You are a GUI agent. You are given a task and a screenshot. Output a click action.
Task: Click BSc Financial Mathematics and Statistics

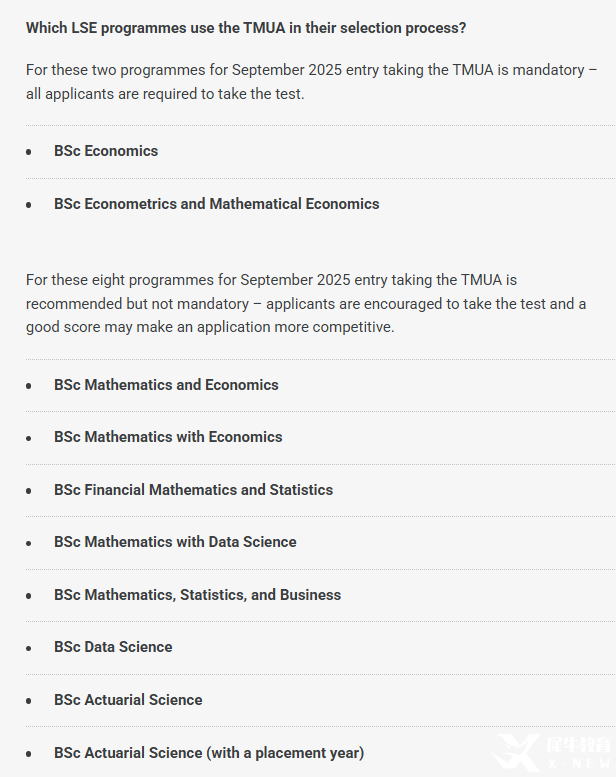tap(193, 490)
